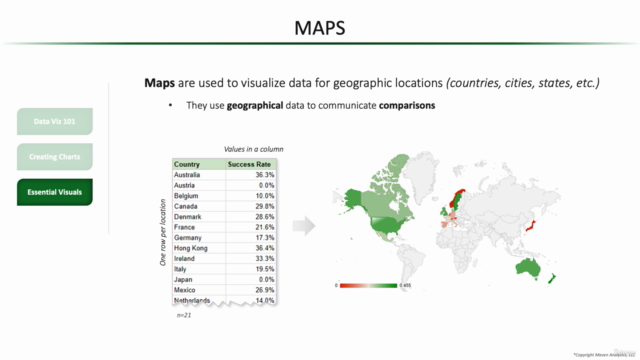This screenshot has width=640, height=360.
Task: Select the Belgium table cell
Action: click(199, 196)
